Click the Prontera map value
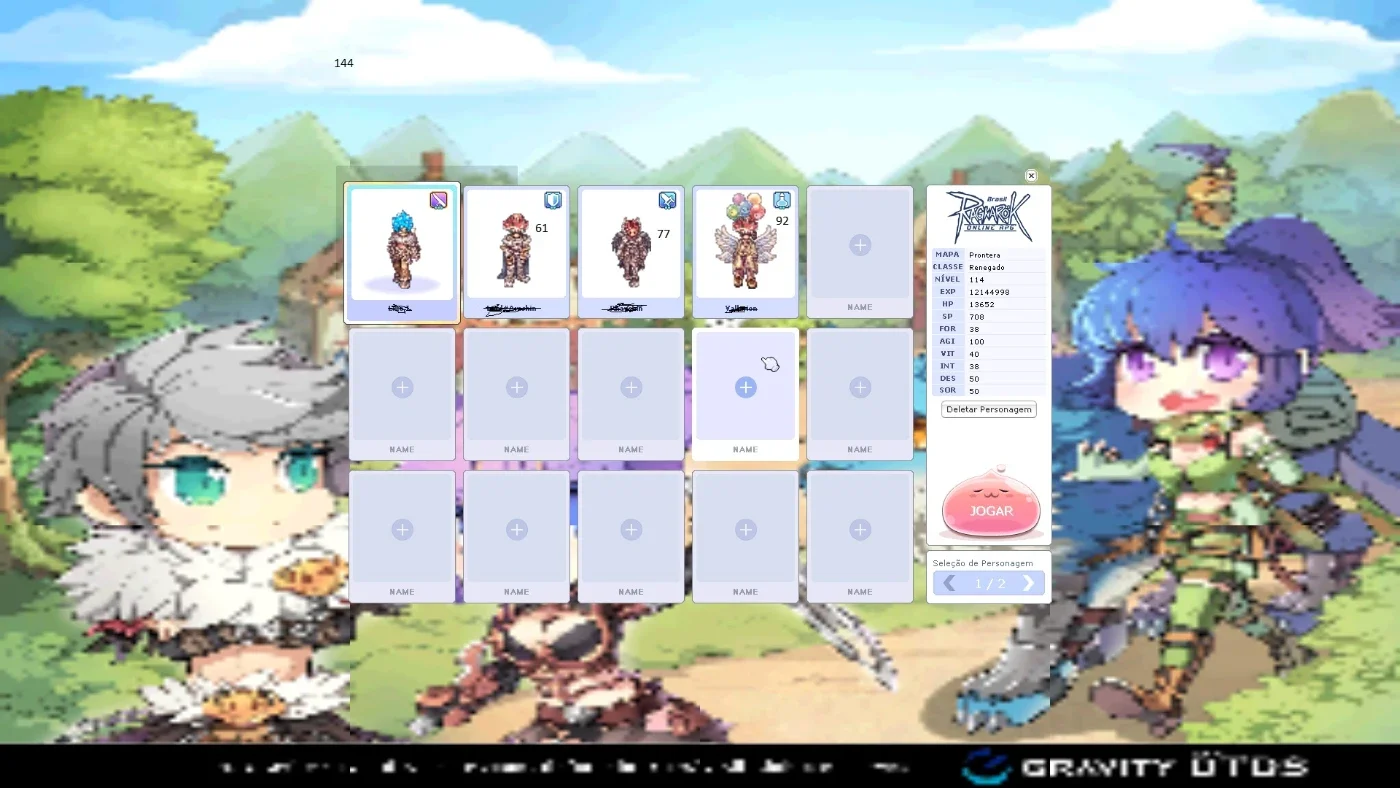The height and width of the screenshot is (788, 1400). point(984,255)
